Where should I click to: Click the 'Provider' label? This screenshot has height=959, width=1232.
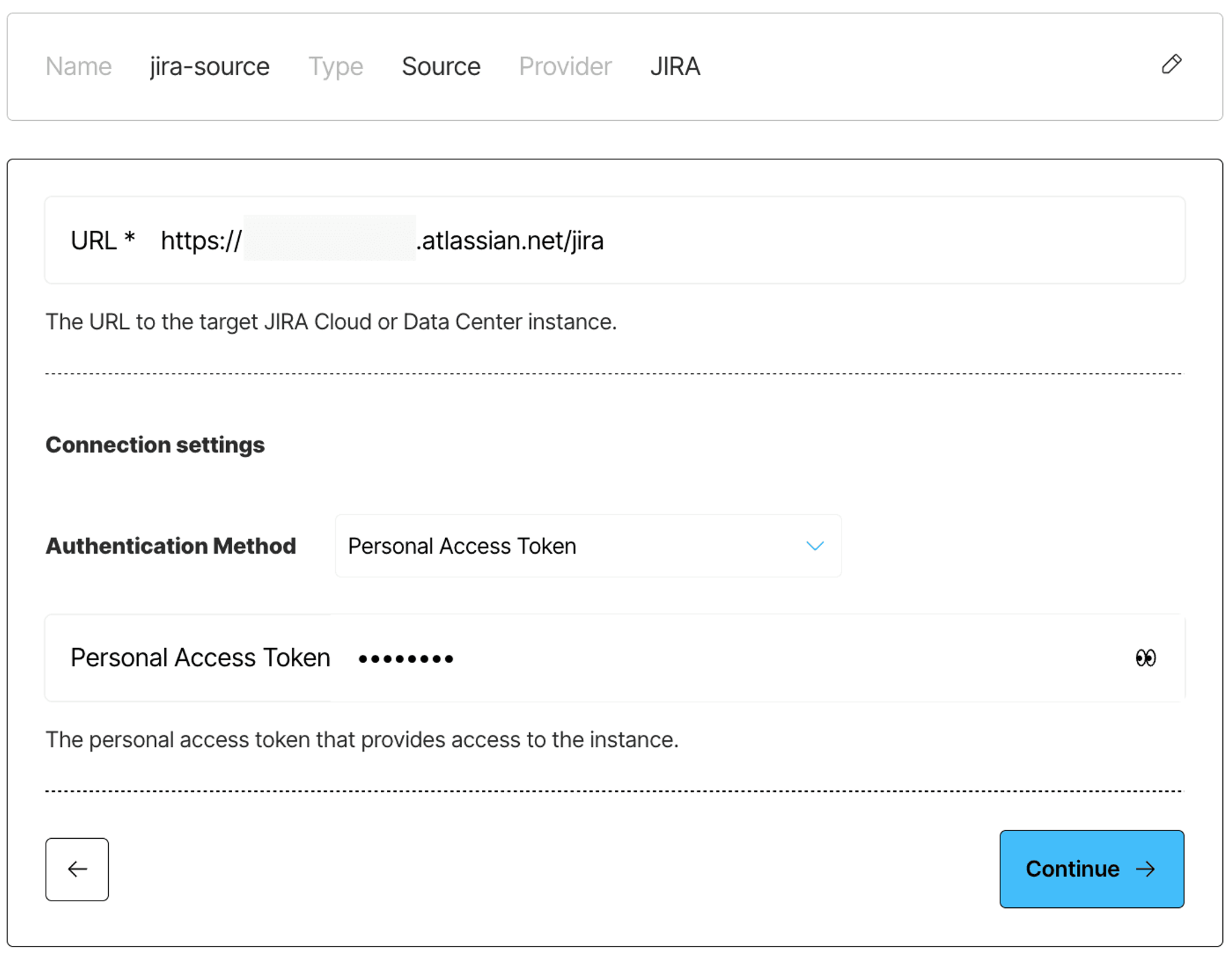coord(565,67)
